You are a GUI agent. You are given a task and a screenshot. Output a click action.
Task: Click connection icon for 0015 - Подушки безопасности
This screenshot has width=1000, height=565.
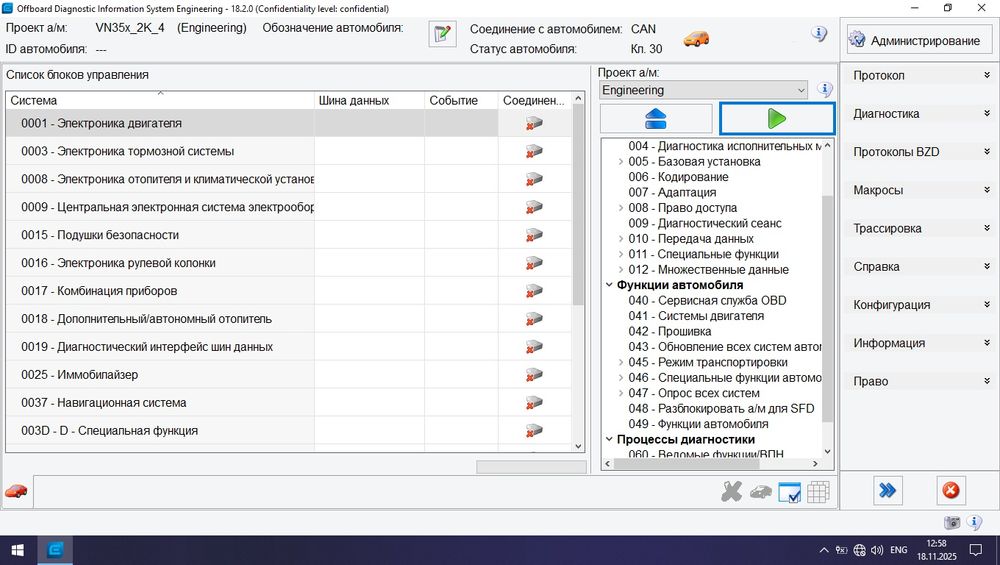click(x=534, y=235)
